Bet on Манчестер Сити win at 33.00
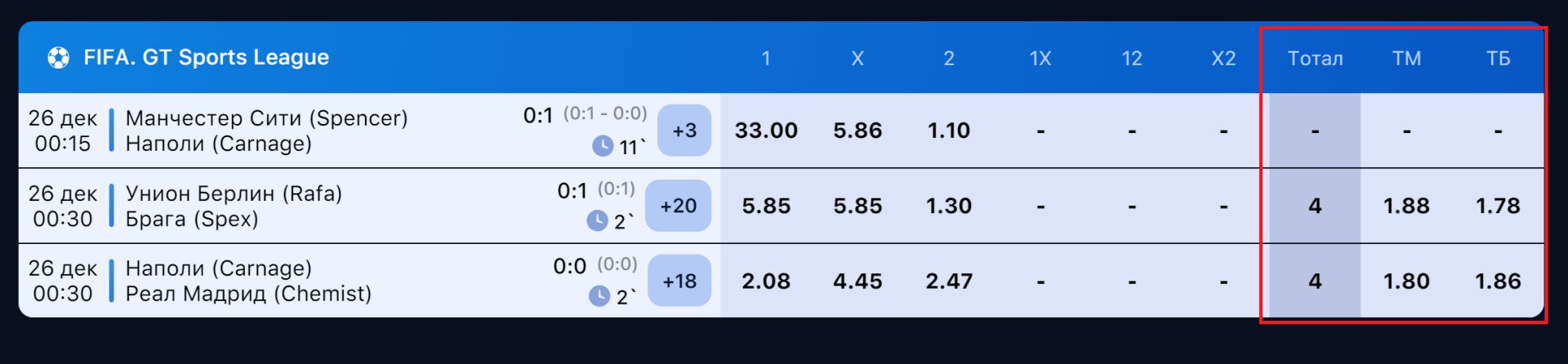The image size is (1568, 364). 766,131
